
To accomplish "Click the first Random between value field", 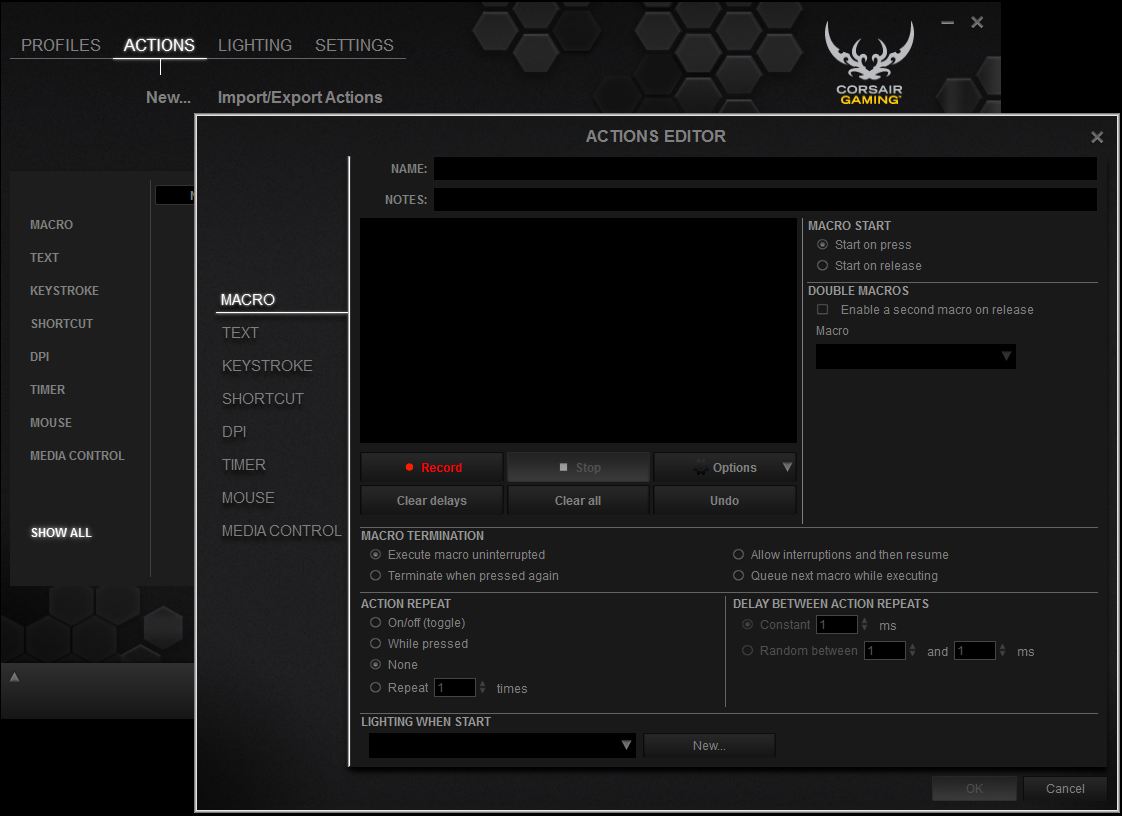I will tap(885, 651).
